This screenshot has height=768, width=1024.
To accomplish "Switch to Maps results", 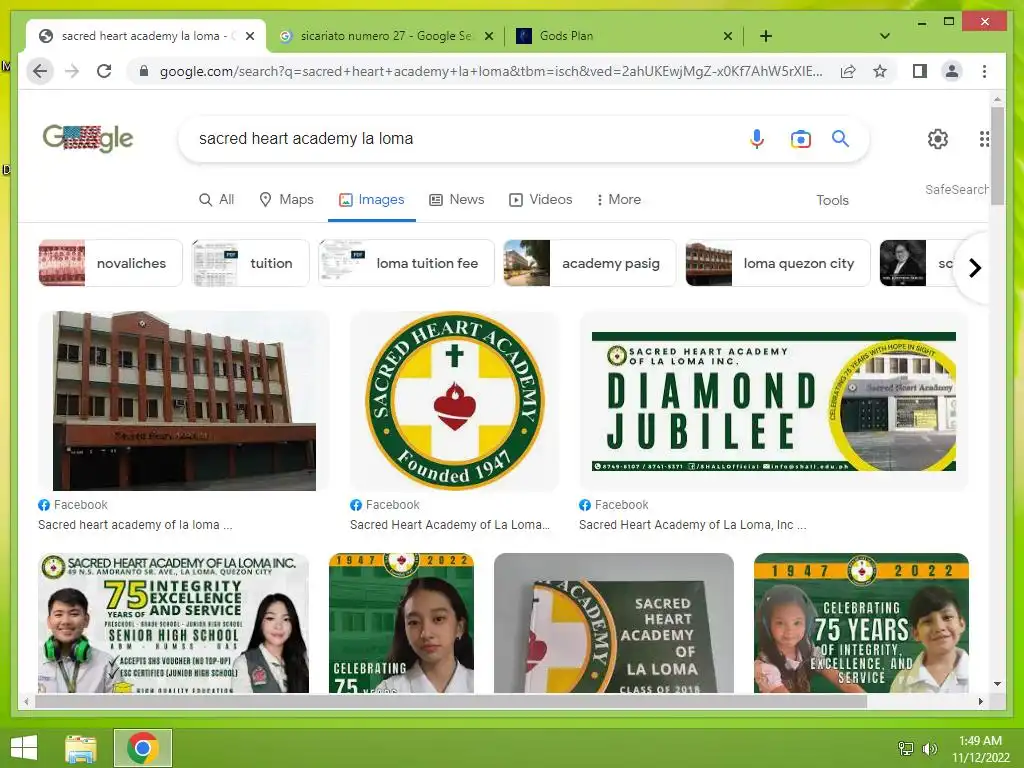I will pos(286,199).
